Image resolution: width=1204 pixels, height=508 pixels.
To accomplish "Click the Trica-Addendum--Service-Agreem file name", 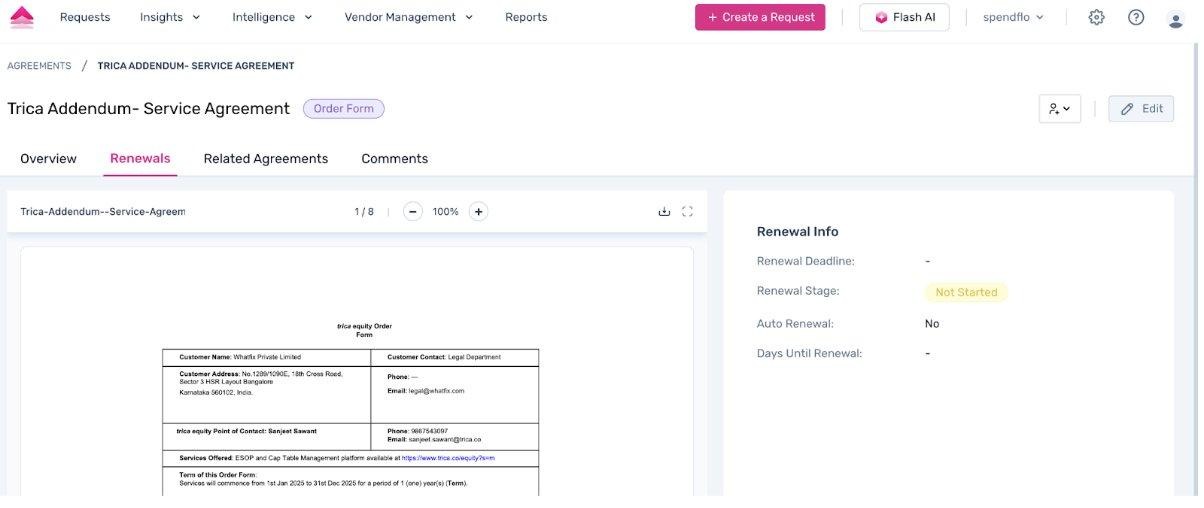I will coord(103,212).
